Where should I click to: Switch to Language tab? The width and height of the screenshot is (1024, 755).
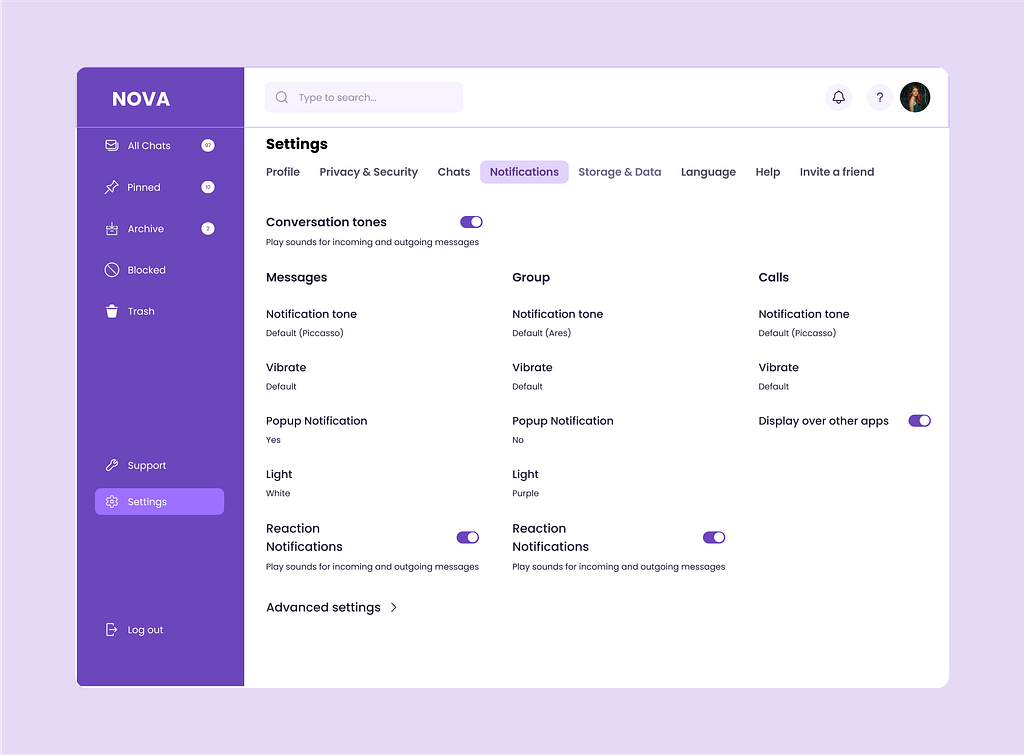coord(709,172)
